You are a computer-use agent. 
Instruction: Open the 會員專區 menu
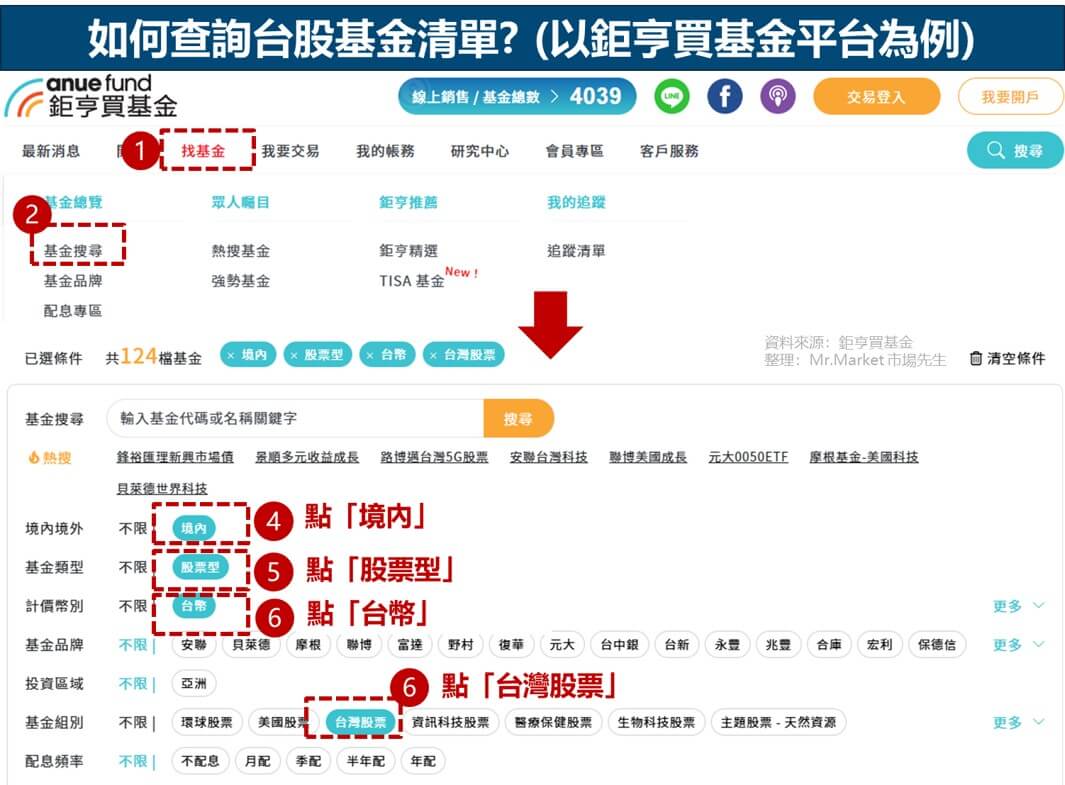pyautogui.click(x=575, y=151)
